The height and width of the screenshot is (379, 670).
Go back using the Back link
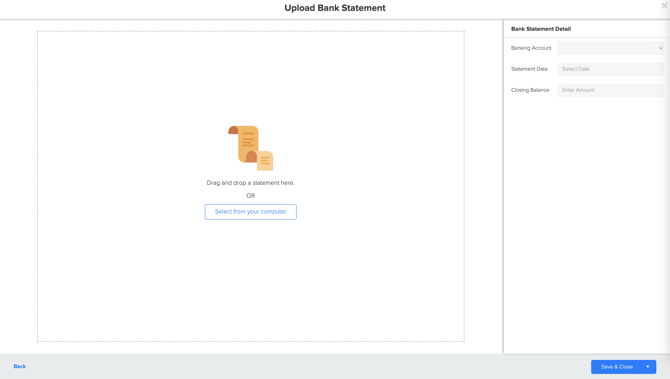pyautogui.click(x=20, y=366)
